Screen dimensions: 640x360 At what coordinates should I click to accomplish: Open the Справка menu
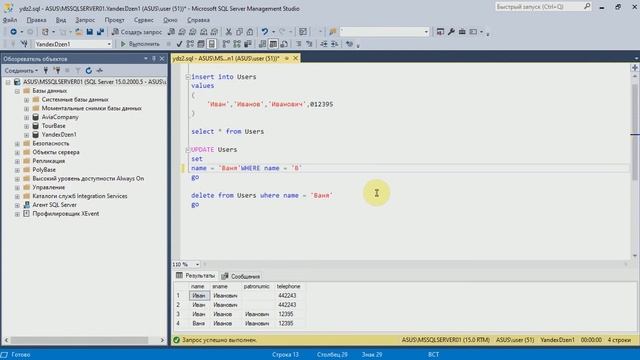[x=198, y=20]
